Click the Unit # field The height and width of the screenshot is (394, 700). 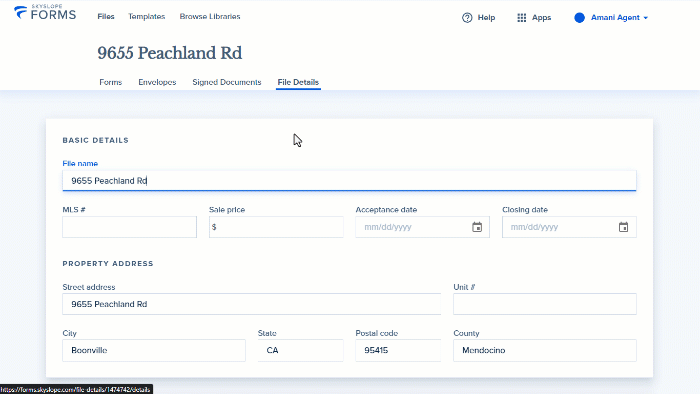545,304
